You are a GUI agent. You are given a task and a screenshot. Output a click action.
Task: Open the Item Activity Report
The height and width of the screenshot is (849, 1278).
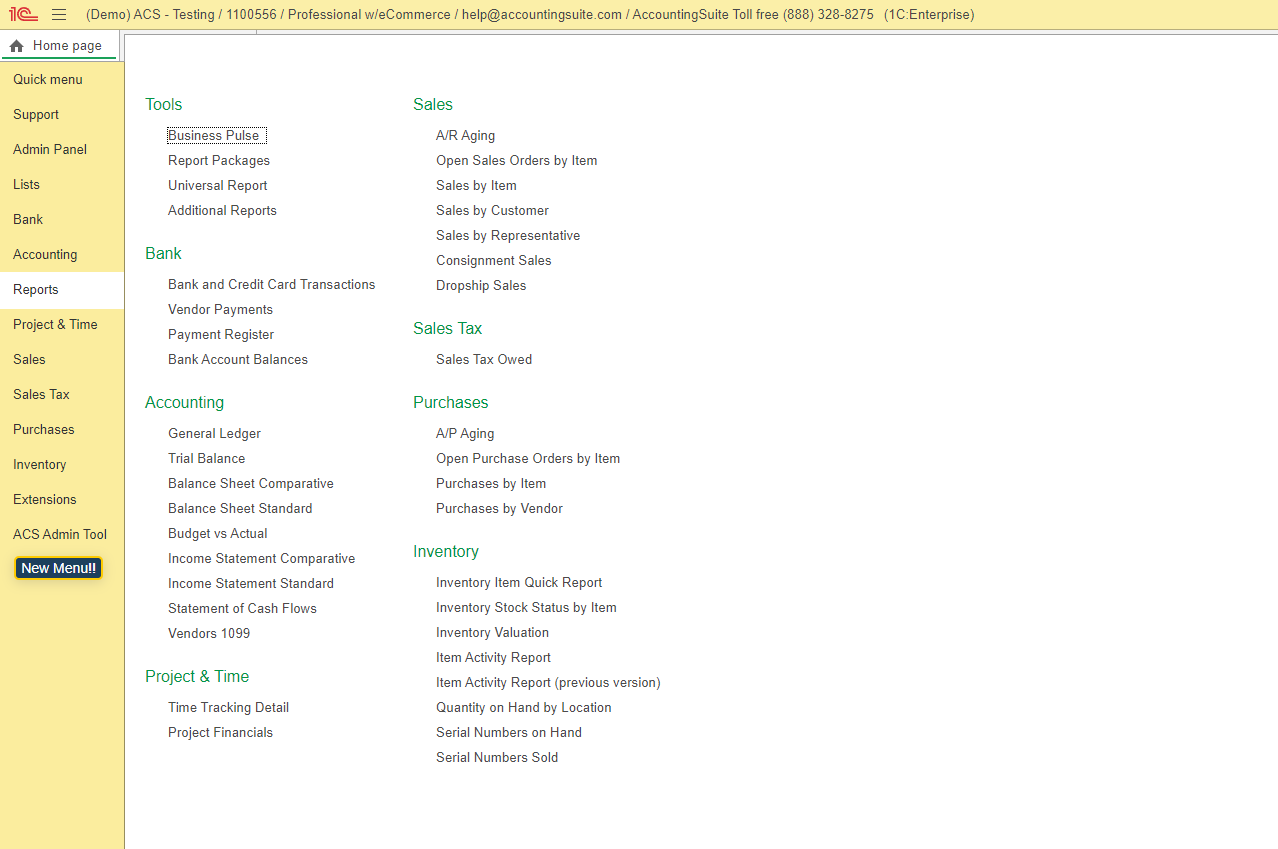coord(494,658)
